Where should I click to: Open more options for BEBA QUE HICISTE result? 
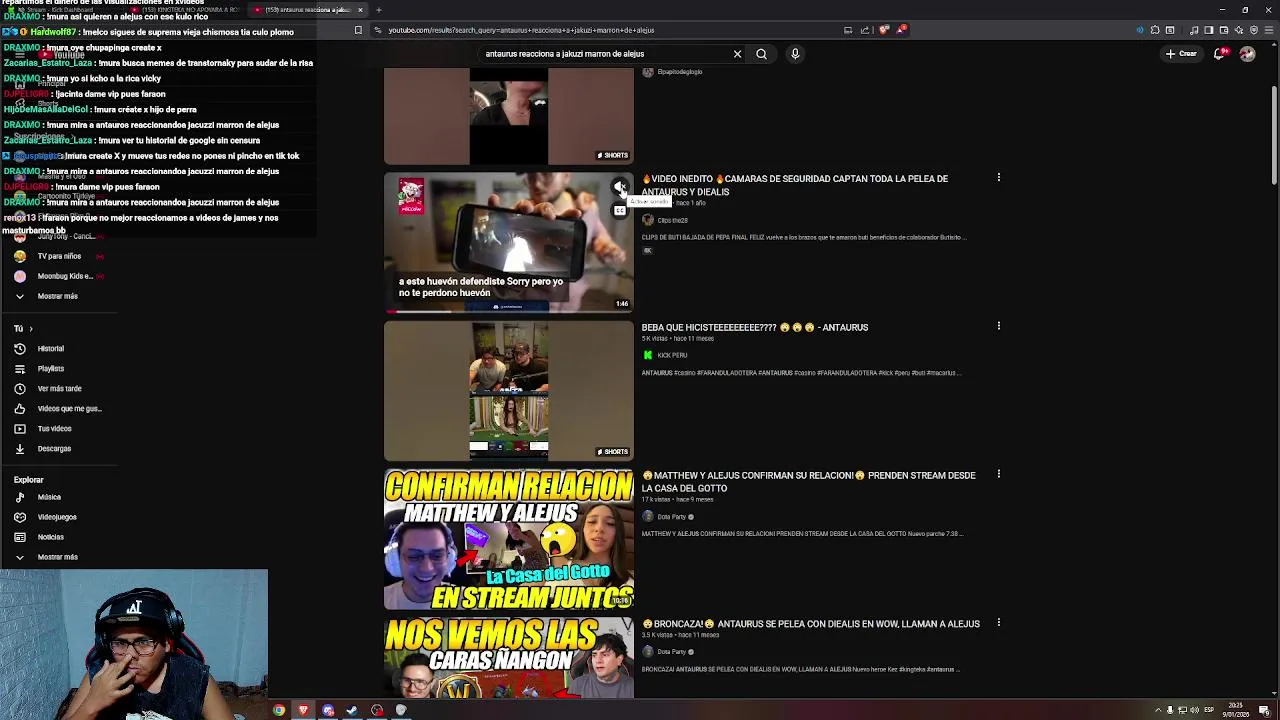[998, 326]
